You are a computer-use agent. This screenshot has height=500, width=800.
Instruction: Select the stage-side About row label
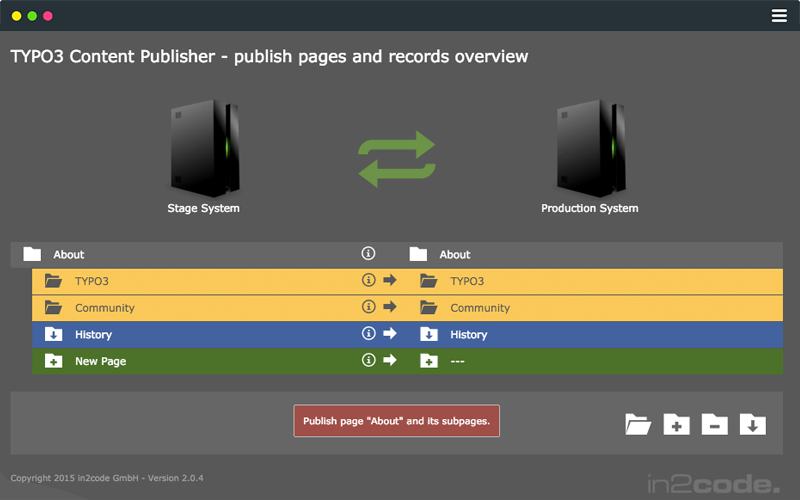[69, 254]
